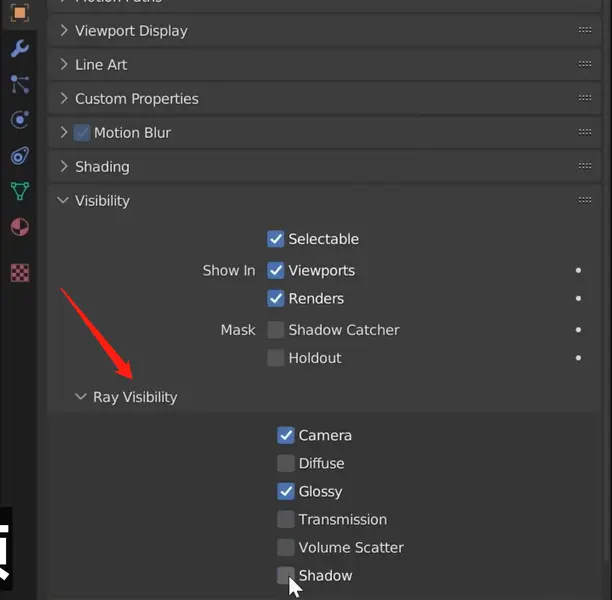Enable Volume Scatter ray visibility

click(x=286, y=547)
